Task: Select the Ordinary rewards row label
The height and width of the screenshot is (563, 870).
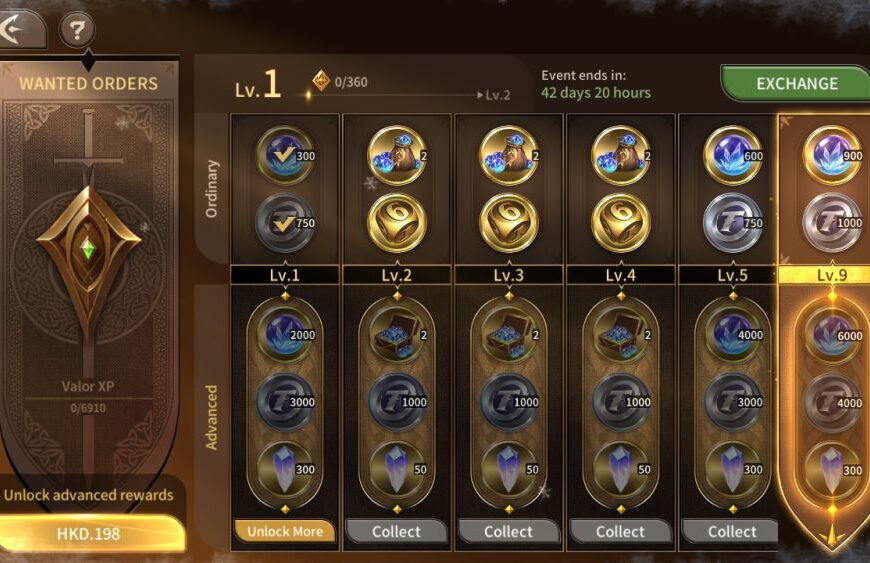Action: point(212,189)
